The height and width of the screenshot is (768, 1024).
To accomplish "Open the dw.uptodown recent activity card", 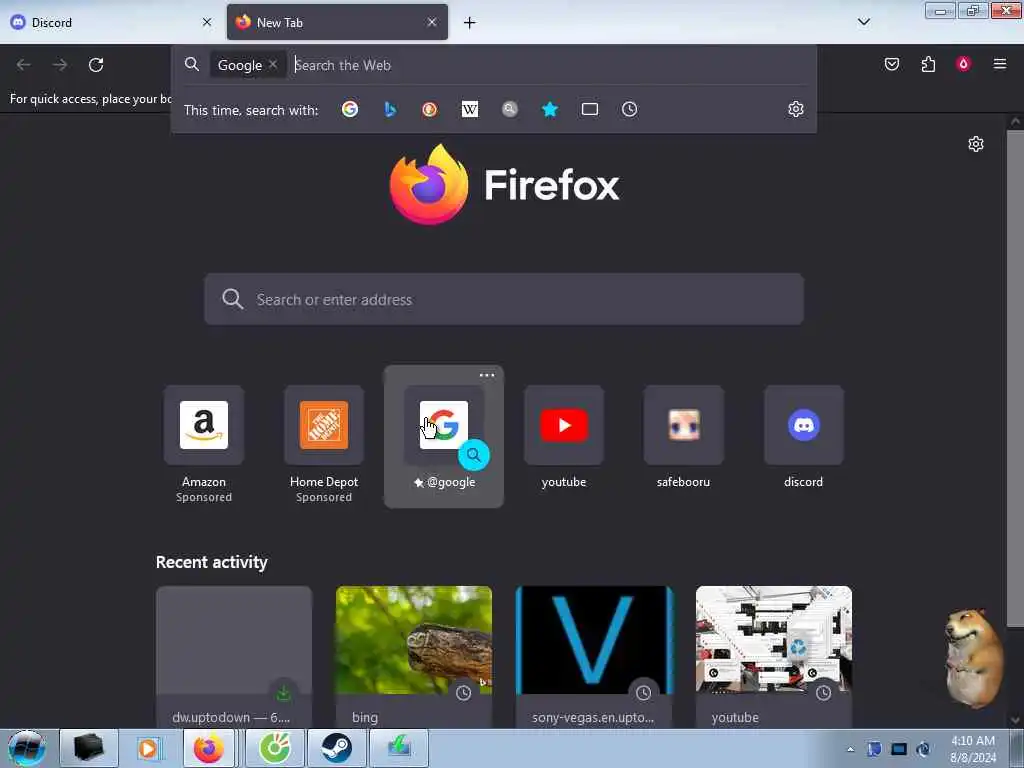I will (x=234, y=657).
